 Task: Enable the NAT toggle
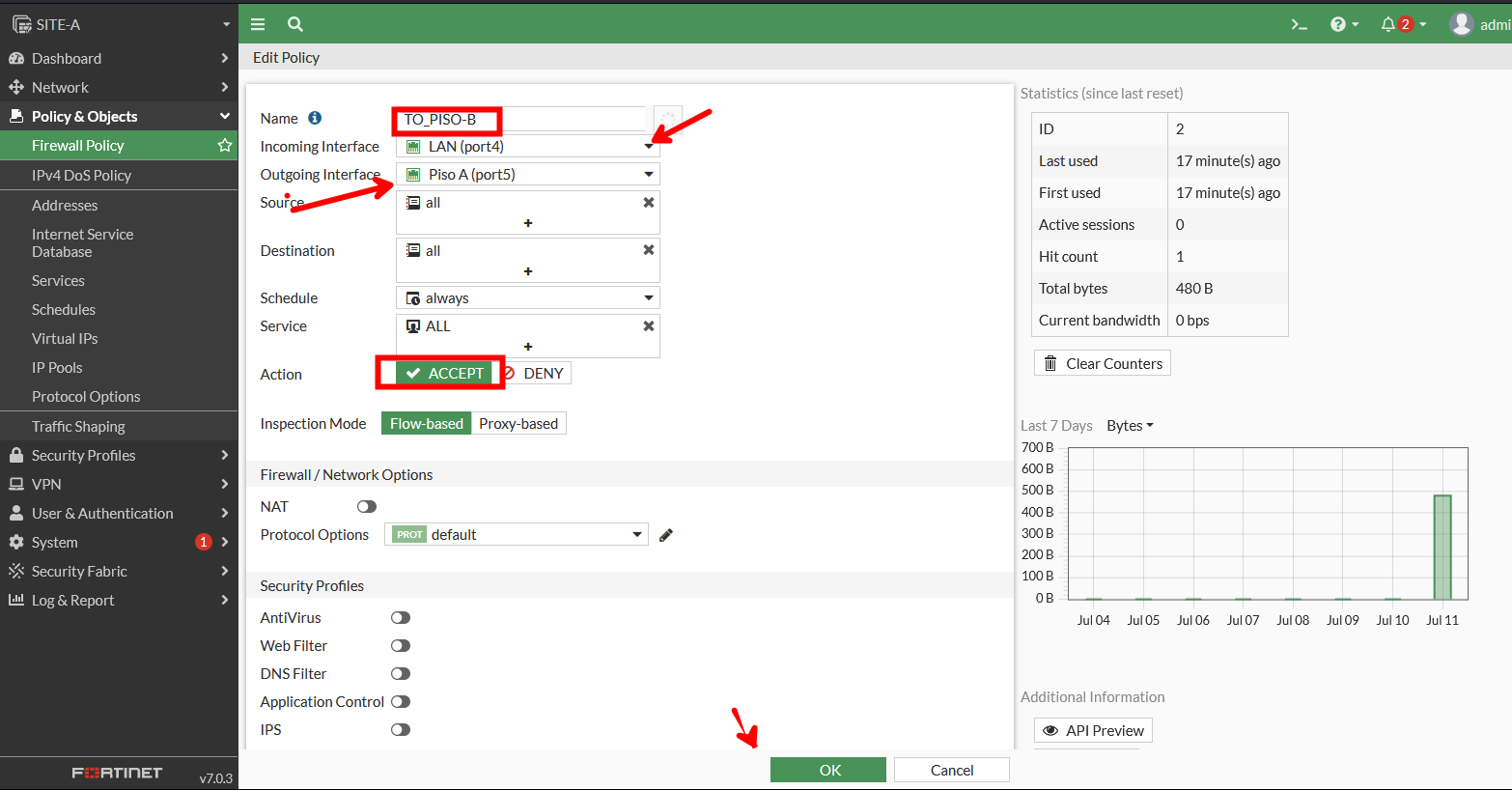click(367, 507)
